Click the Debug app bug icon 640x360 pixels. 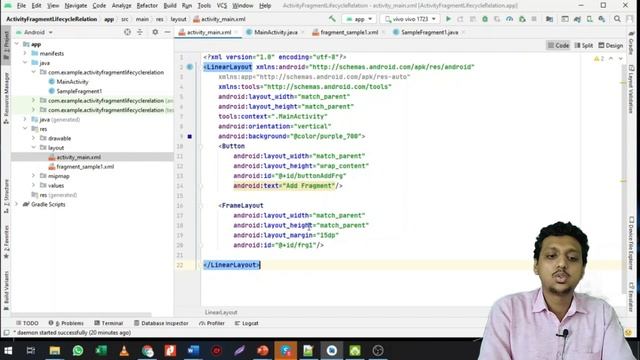(x=485, y=19)
